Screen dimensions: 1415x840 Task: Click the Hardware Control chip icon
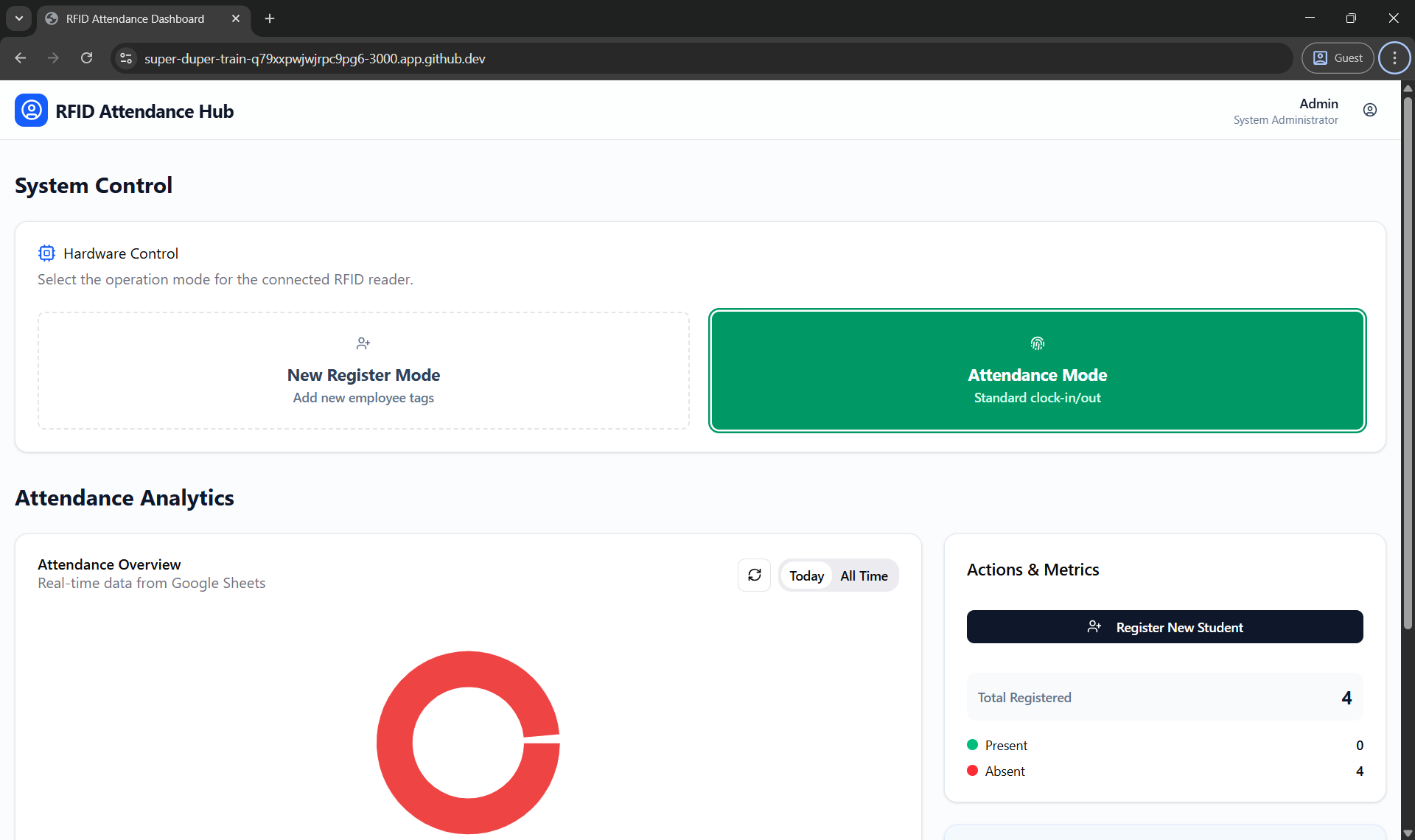(x=46, y=253)
